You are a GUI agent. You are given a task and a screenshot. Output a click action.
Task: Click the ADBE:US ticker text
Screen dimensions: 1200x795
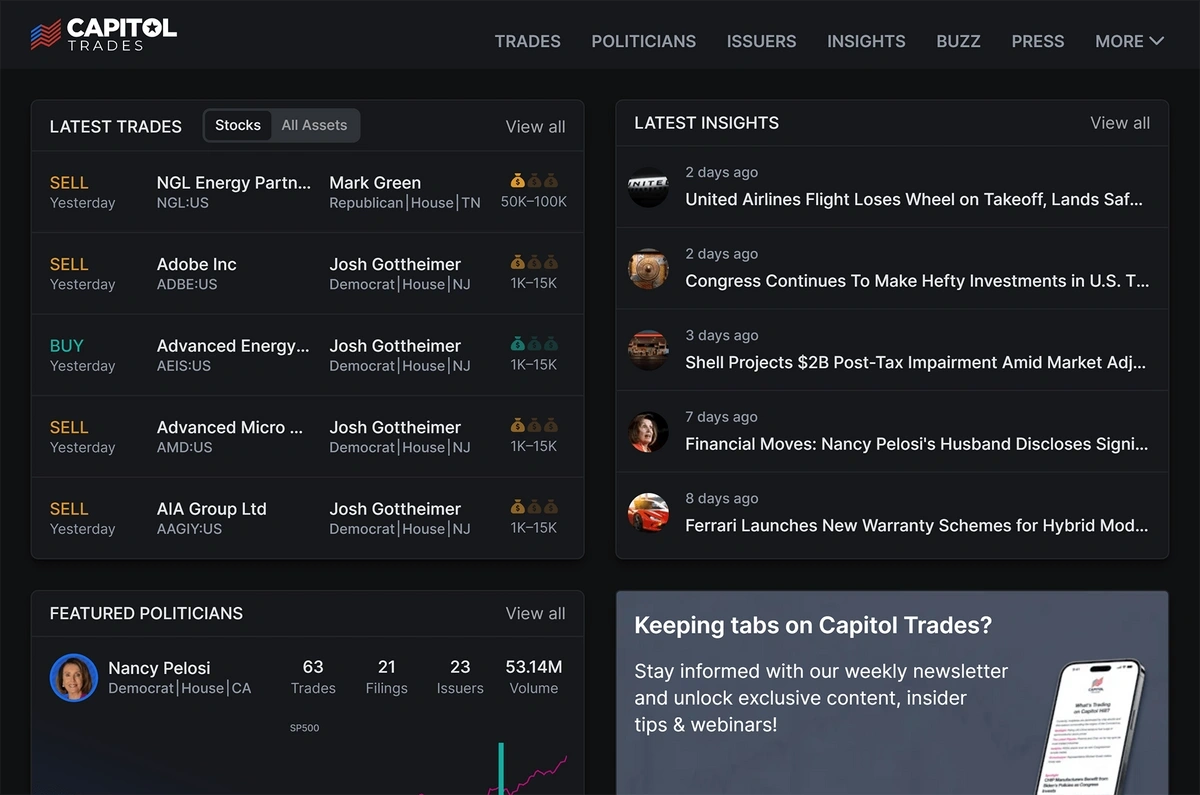(187, 284)
